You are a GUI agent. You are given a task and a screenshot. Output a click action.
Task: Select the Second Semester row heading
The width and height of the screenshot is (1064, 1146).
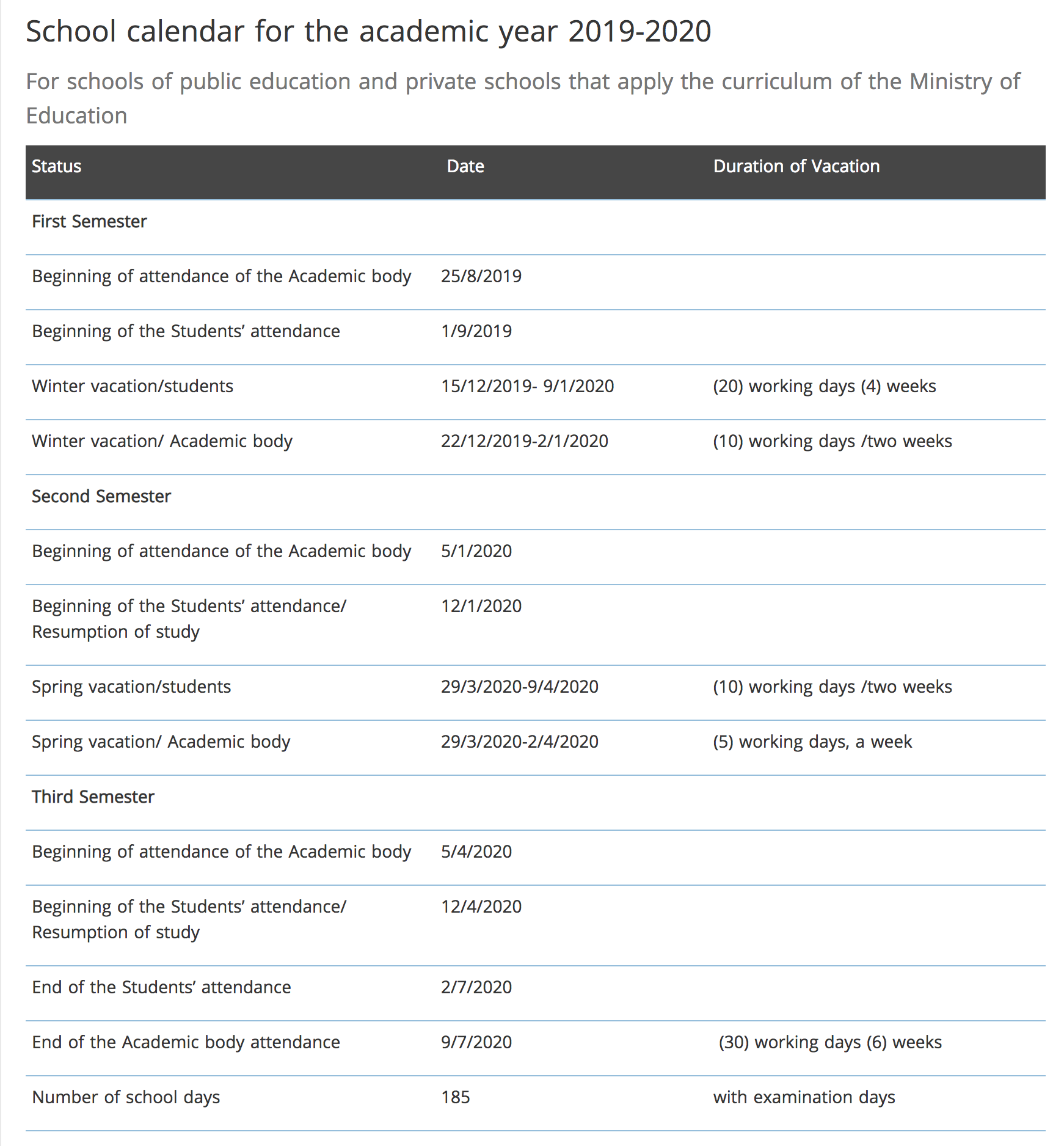tap(101, 496)
